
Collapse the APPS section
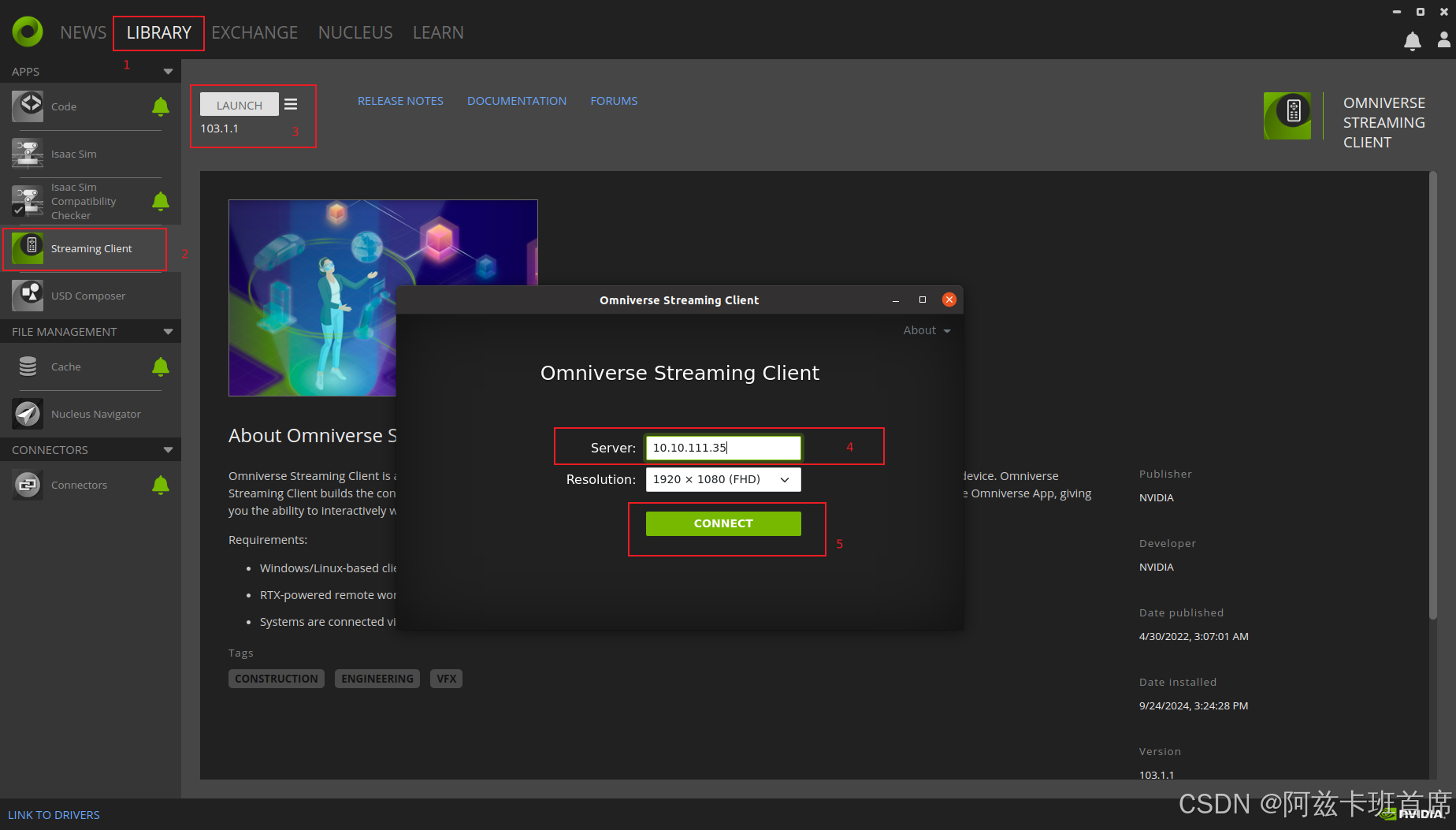click(x=168, y=72)
